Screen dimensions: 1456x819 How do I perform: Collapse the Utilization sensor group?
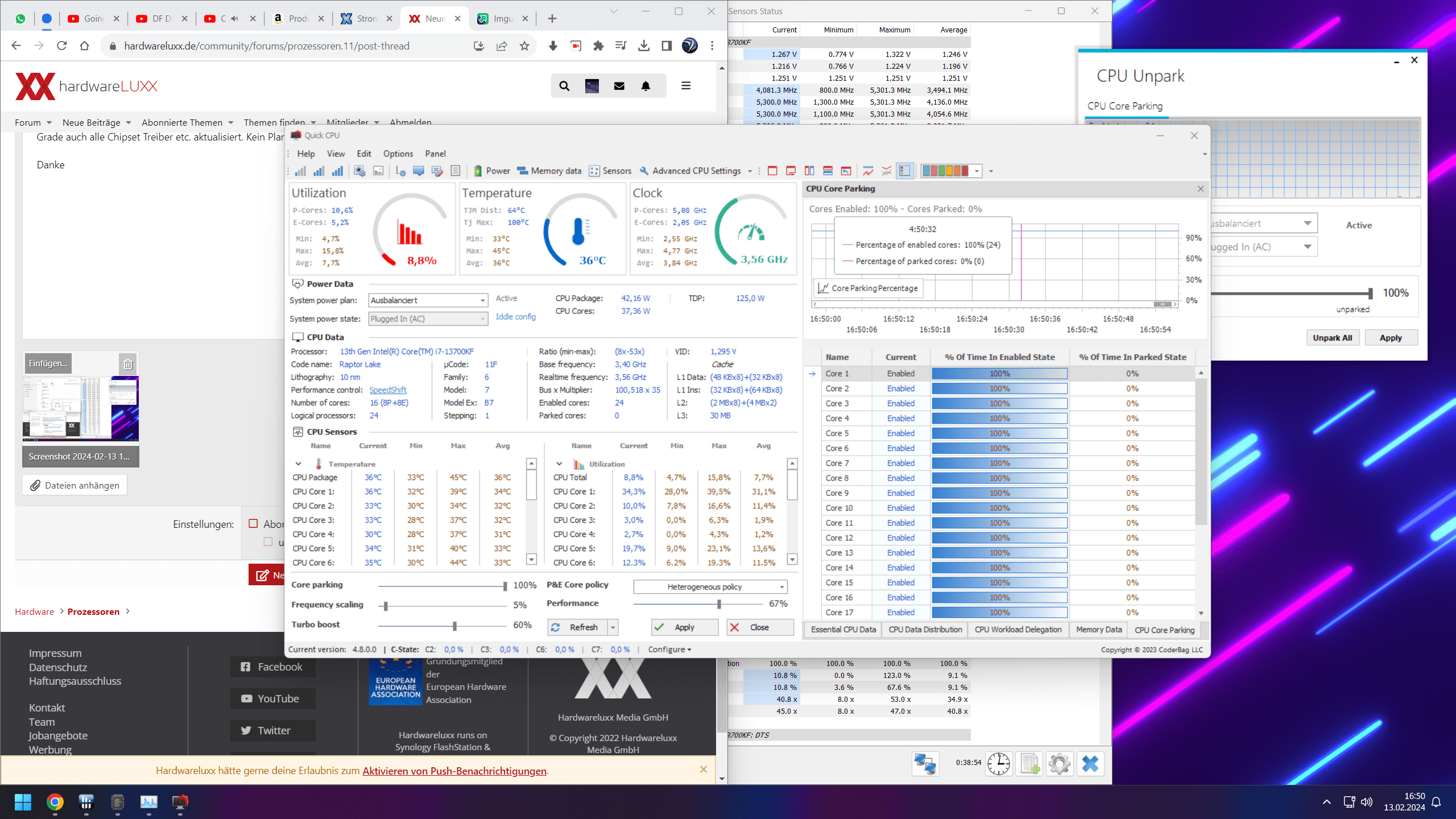coord(559,464)
